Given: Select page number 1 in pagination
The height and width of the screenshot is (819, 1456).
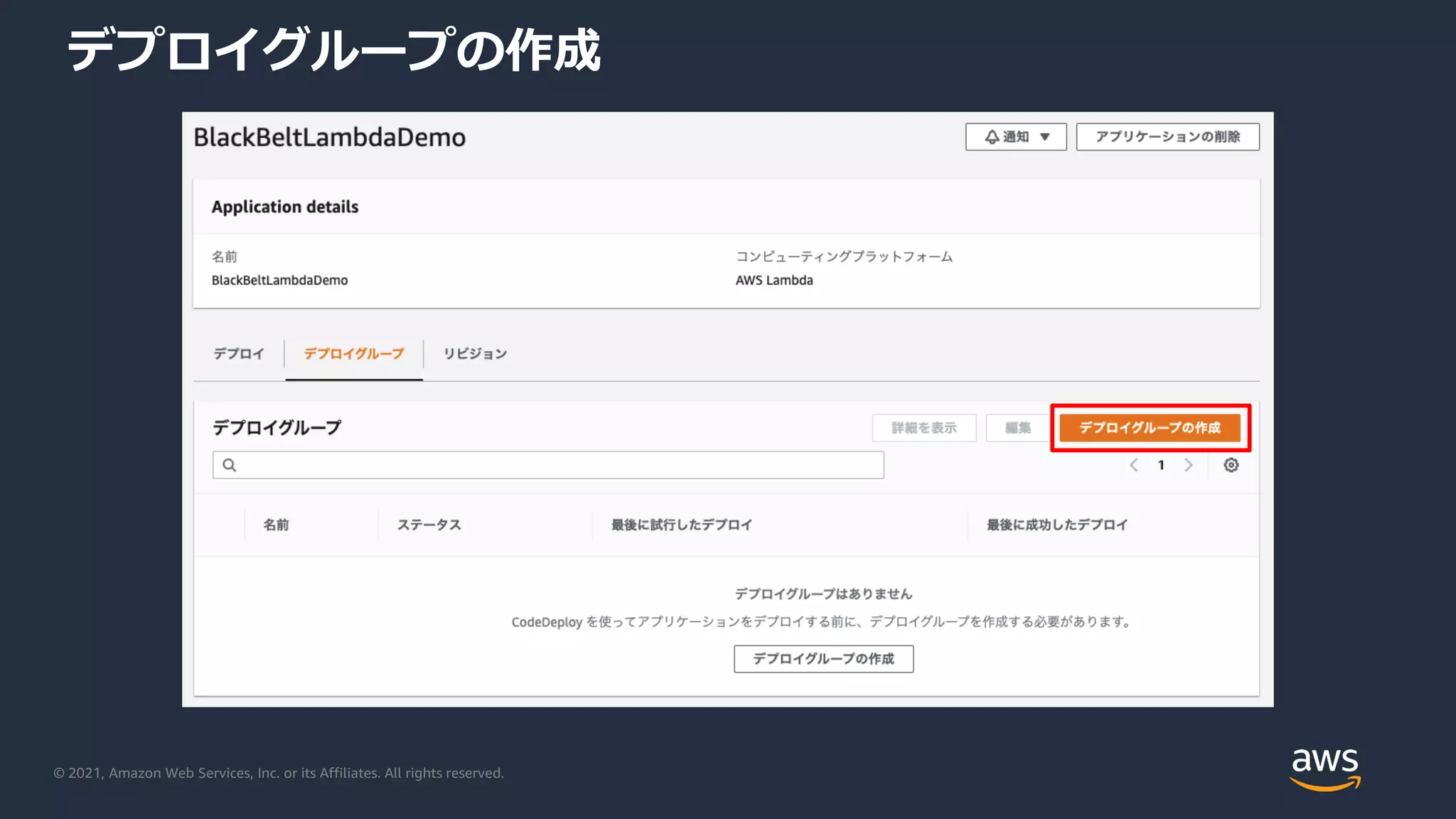Looking at the screenshot, I should 1161,465.
